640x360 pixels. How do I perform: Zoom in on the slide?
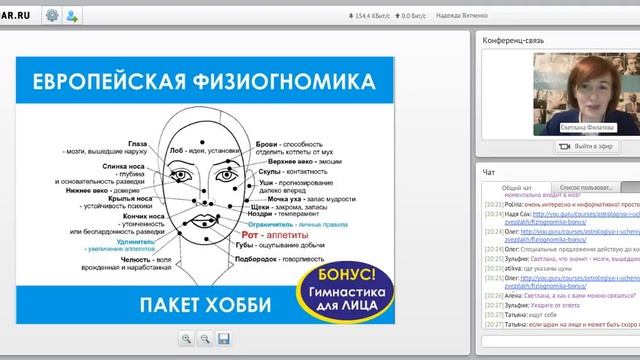point(186,338)
